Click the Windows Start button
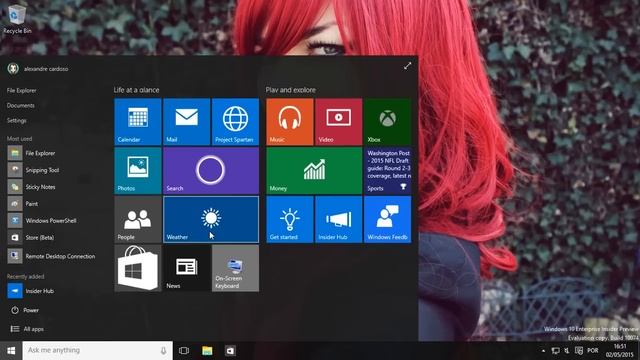Image resolution: width=640 pixels, height=360 pixels. pyautogui.click(x=11, y=351)
